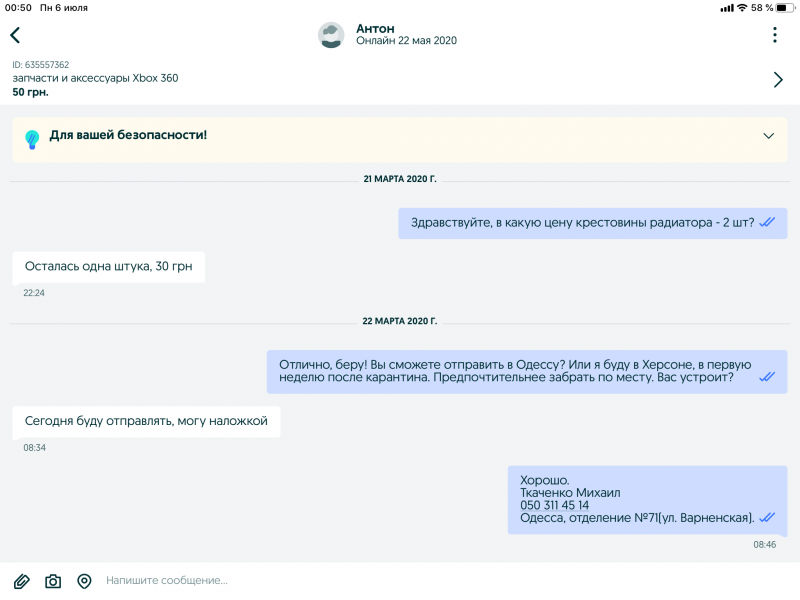Share location with the pin icon
Screen dimensions: 800x600
point(84,581)
